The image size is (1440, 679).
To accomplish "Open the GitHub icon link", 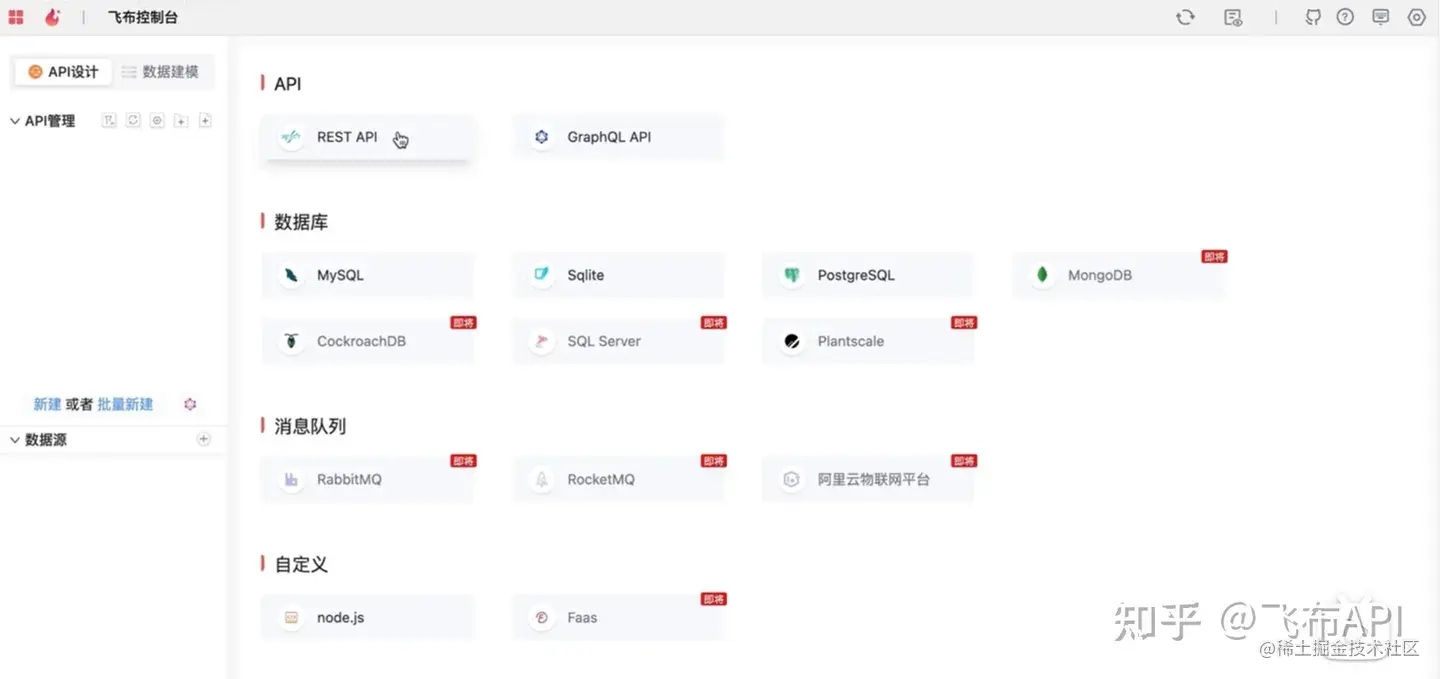I will (x=1313, y=17).
